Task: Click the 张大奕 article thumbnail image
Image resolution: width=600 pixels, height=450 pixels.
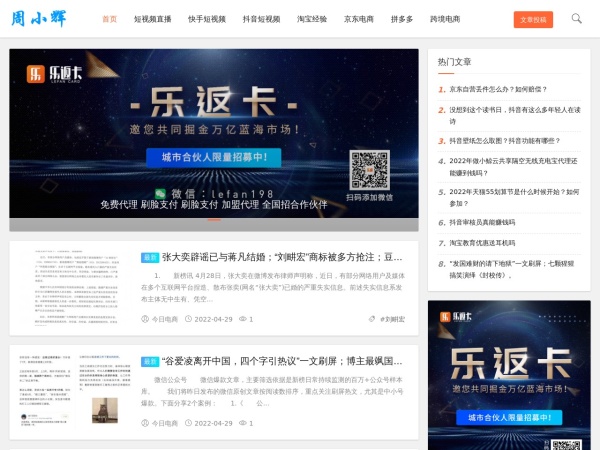Action: 75,288
